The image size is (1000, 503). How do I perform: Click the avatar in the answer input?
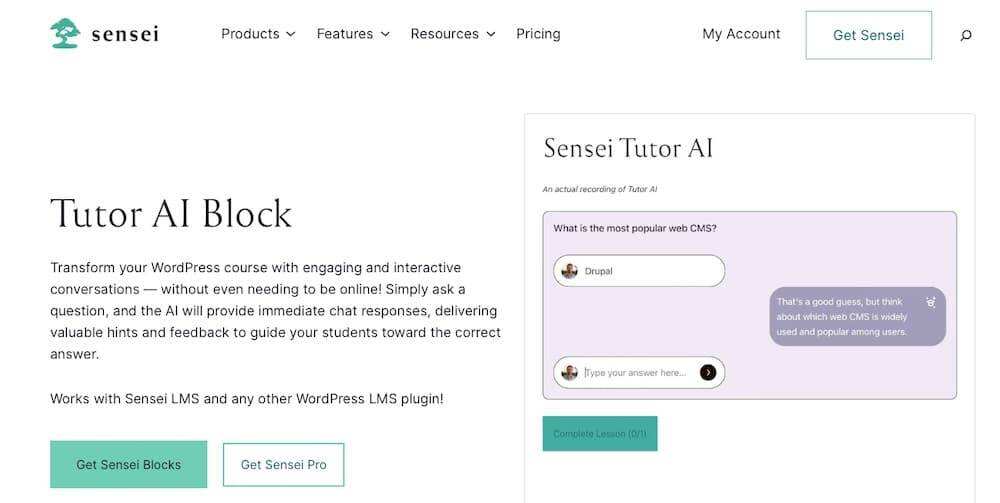570,373
